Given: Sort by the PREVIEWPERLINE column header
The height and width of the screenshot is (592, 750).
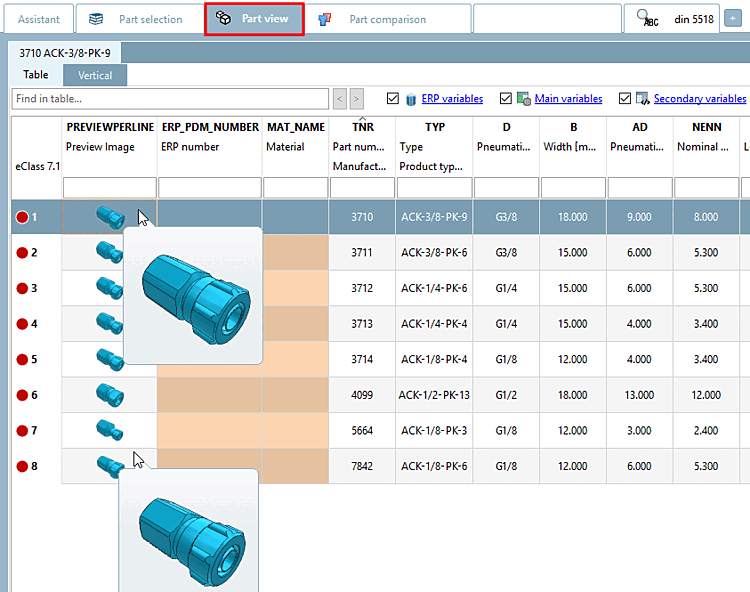Looking at the screenshot, I should click(110, 127).
